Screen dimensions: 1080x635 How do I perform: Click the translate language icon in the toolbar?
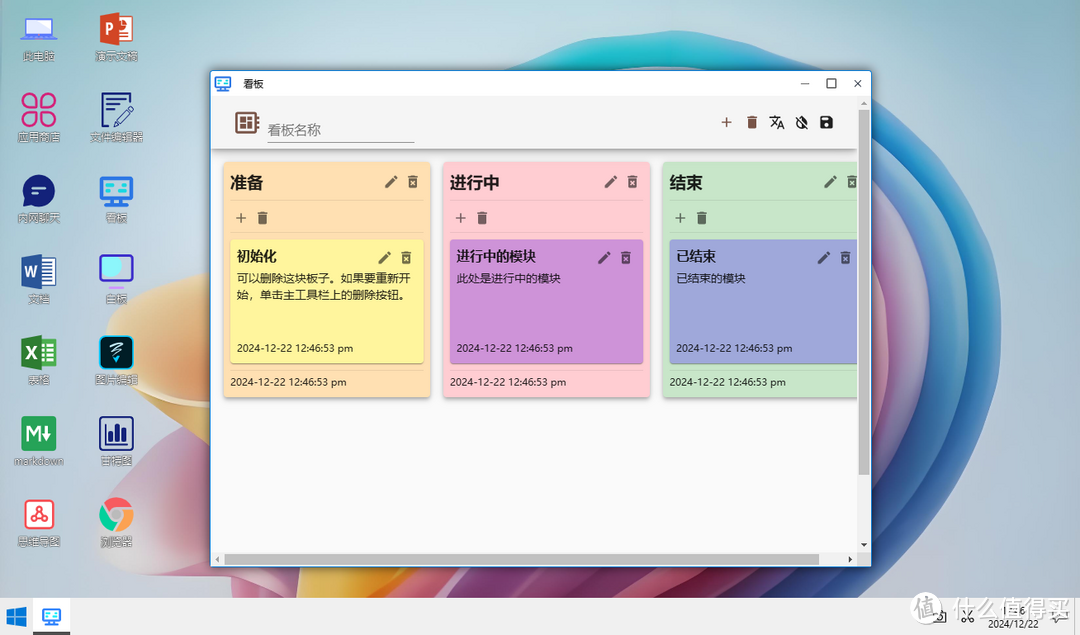click(x=777, y=122)
